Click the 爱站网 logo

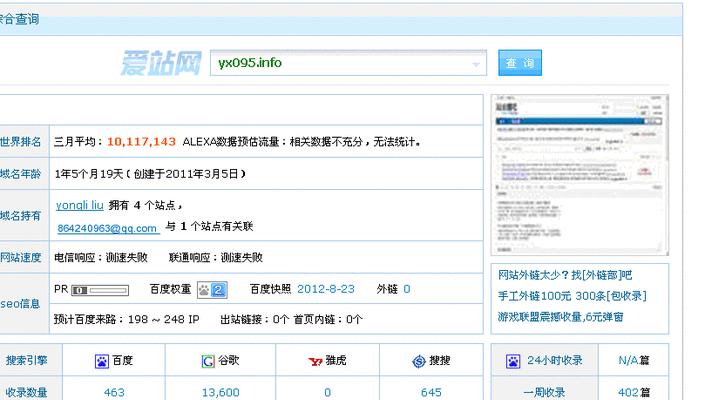pos(161,63)
